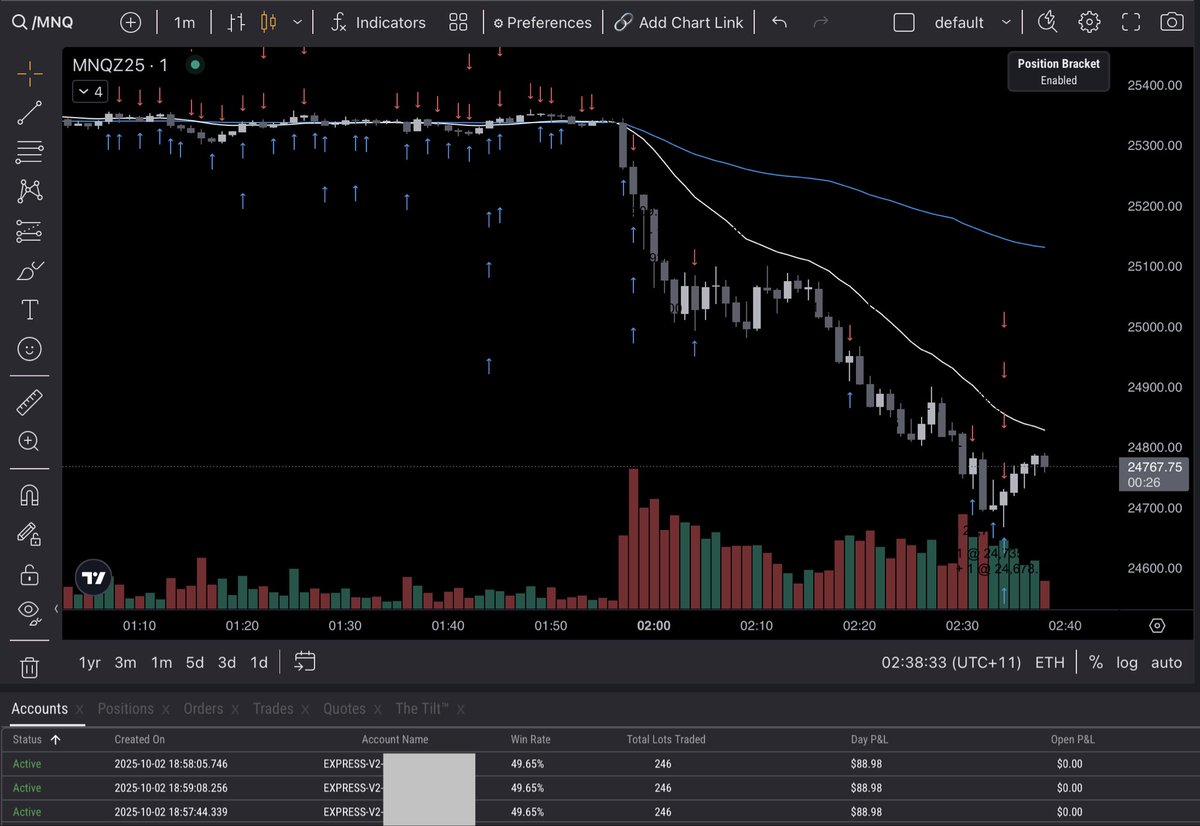Click the Add Chart Link button
Screen dimensions: 1200x826
(680, 22)
